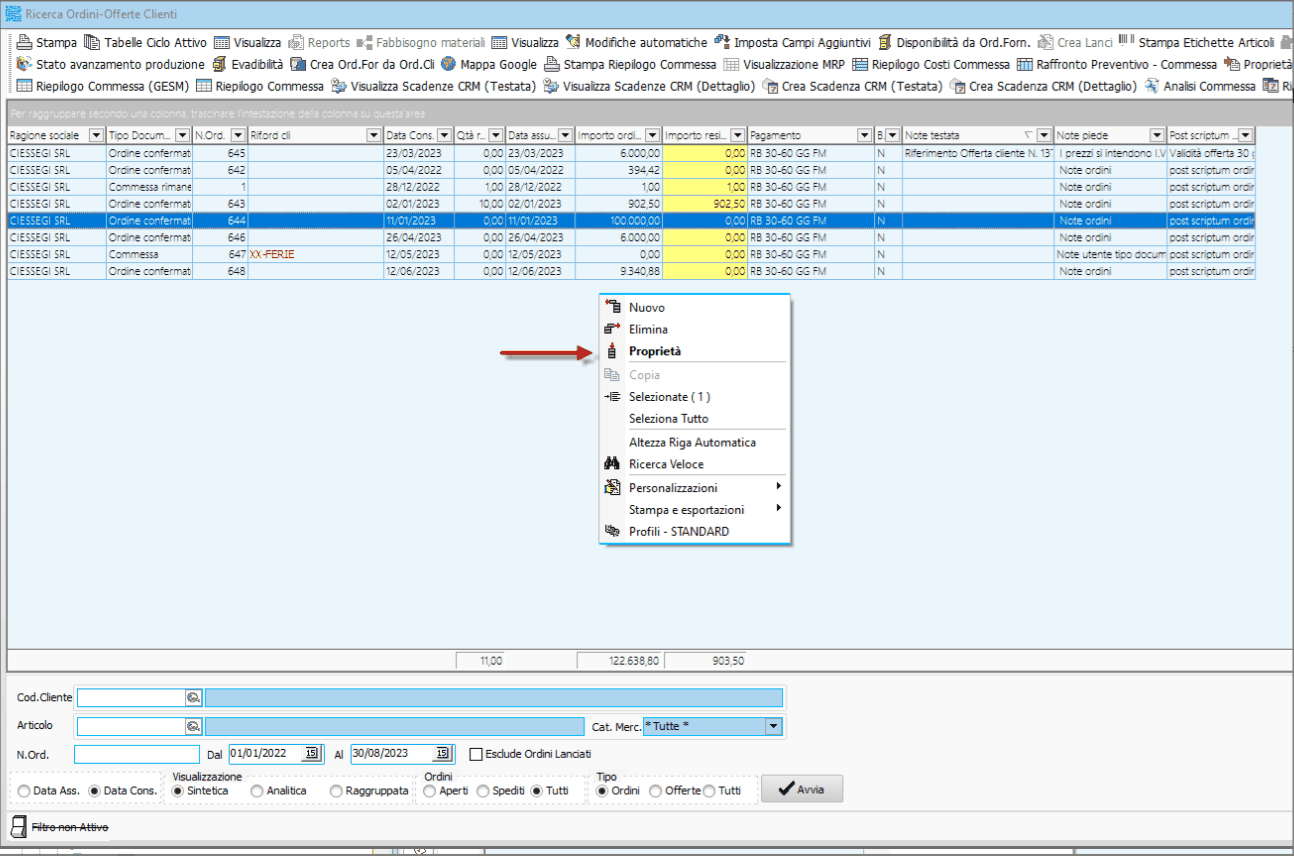Click the XX-FERIE cell in order 647
This screenshot has height=856, width=1294.
point(315,254)
